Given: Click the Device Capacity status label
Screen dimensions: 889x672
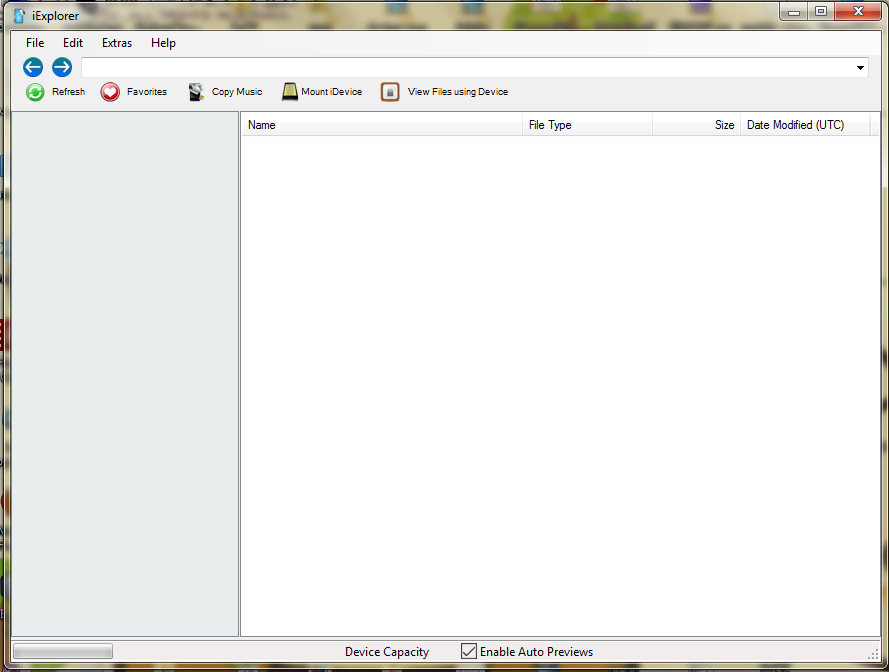Looking at the screenshot, I should 387,652.
